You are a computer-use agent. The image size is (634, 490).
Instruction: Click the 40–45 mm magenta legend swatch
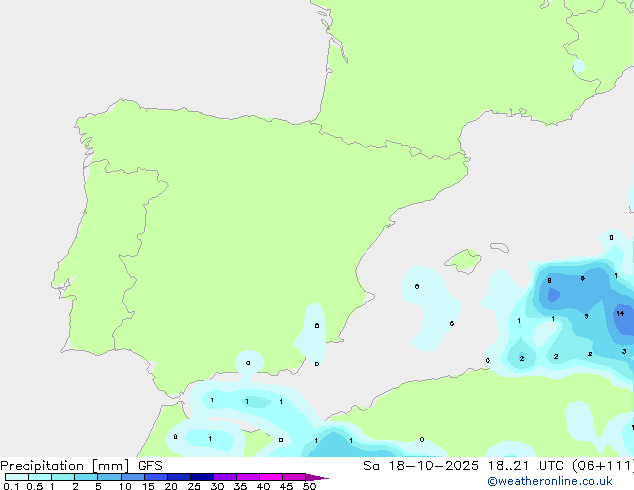(x=271, y=477)
